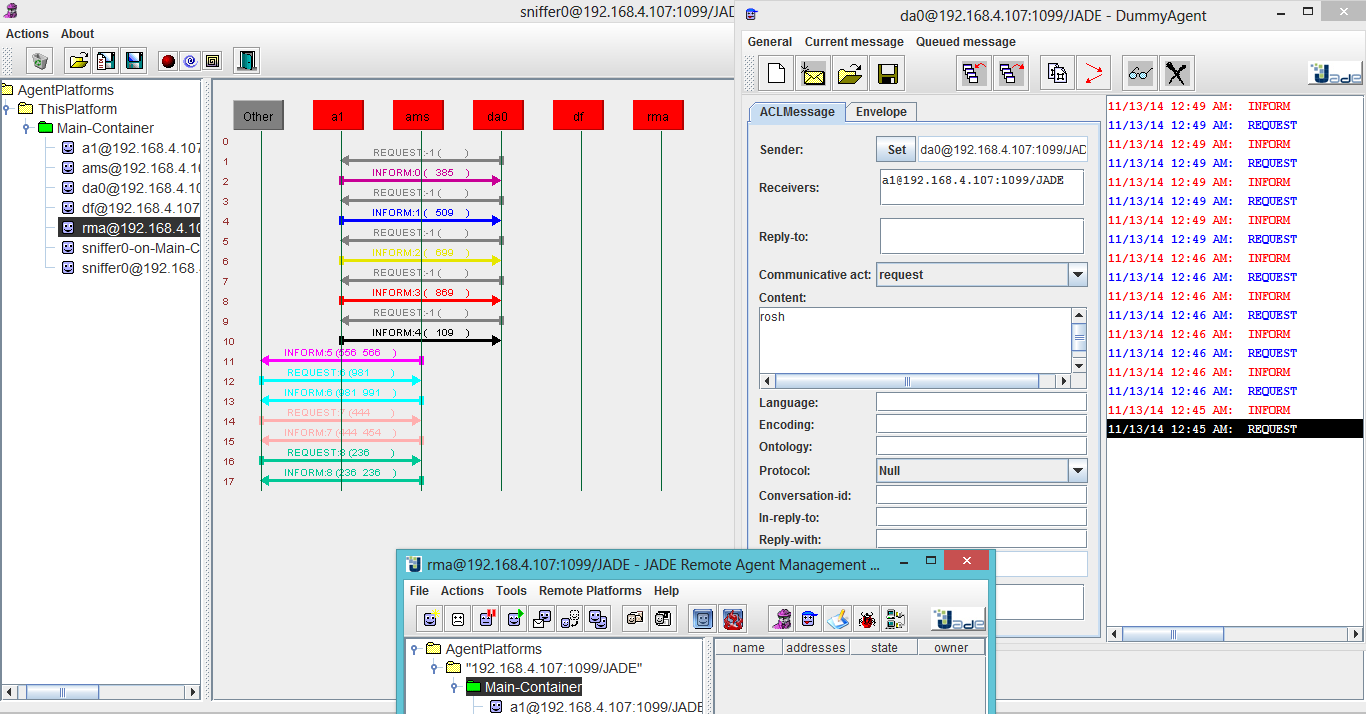This screenshot has height=714, width=1366.
Task: Click the start new agent icon in RMA
Action: tap(430, 619)
